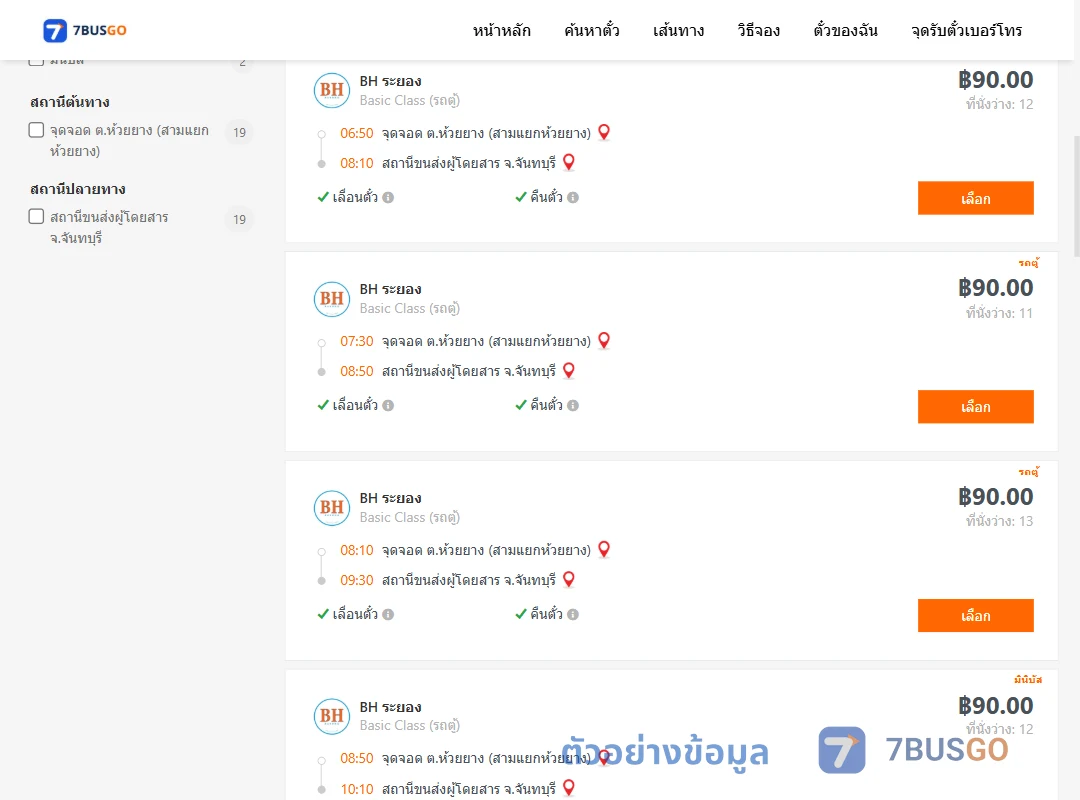1080x800 pixels.
Task: Click สถานีต้นทาง filter heading
Action: click(x=70, y=102)
